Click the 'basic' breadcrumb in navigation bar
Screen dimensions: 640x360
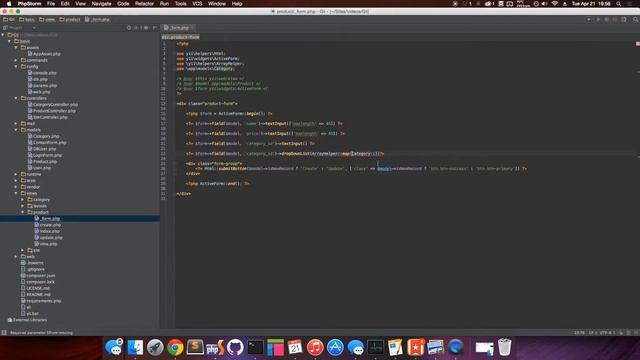click(27, 19)
